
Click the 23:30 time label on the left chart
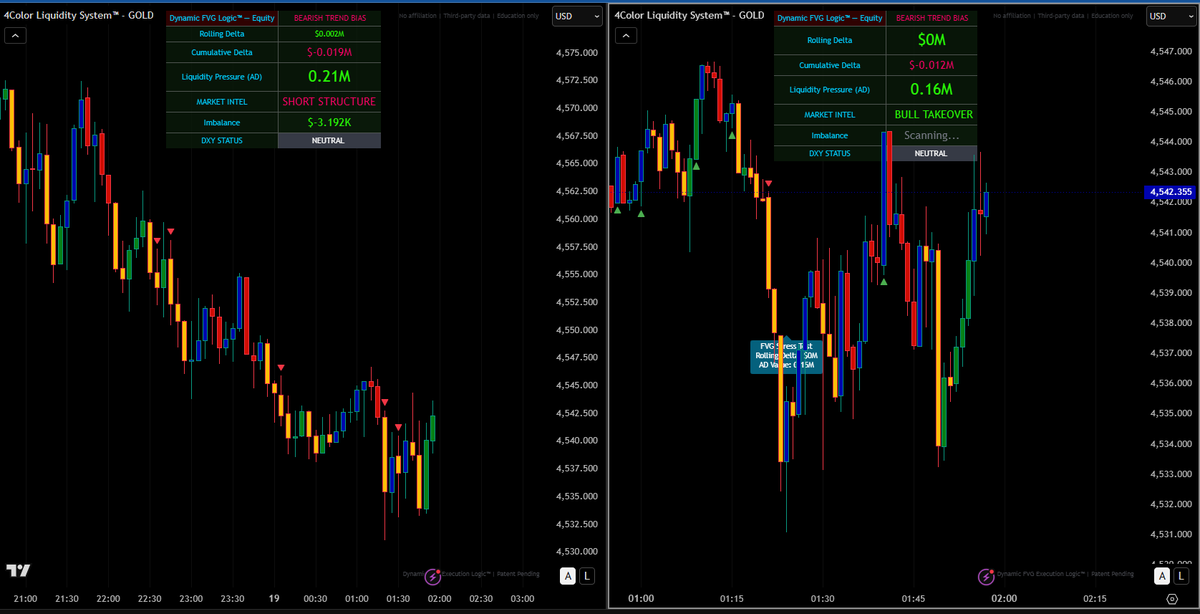232,598
